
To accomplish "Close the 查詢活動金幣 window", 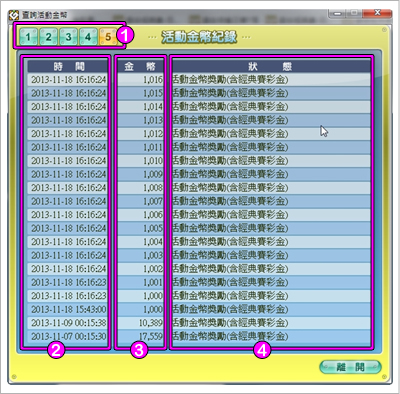I will tap(377, 13).
